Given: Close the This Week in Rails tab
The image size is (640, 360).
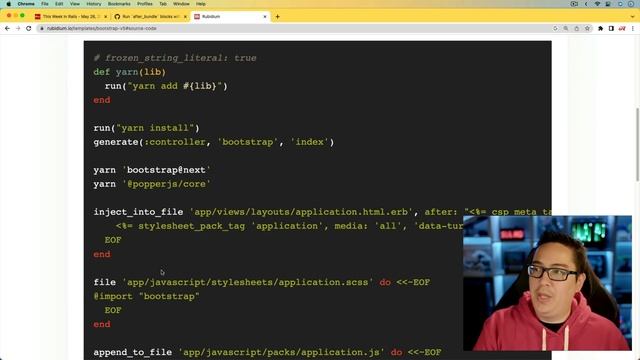Looking at the screenshot, I should coord(106,17).
